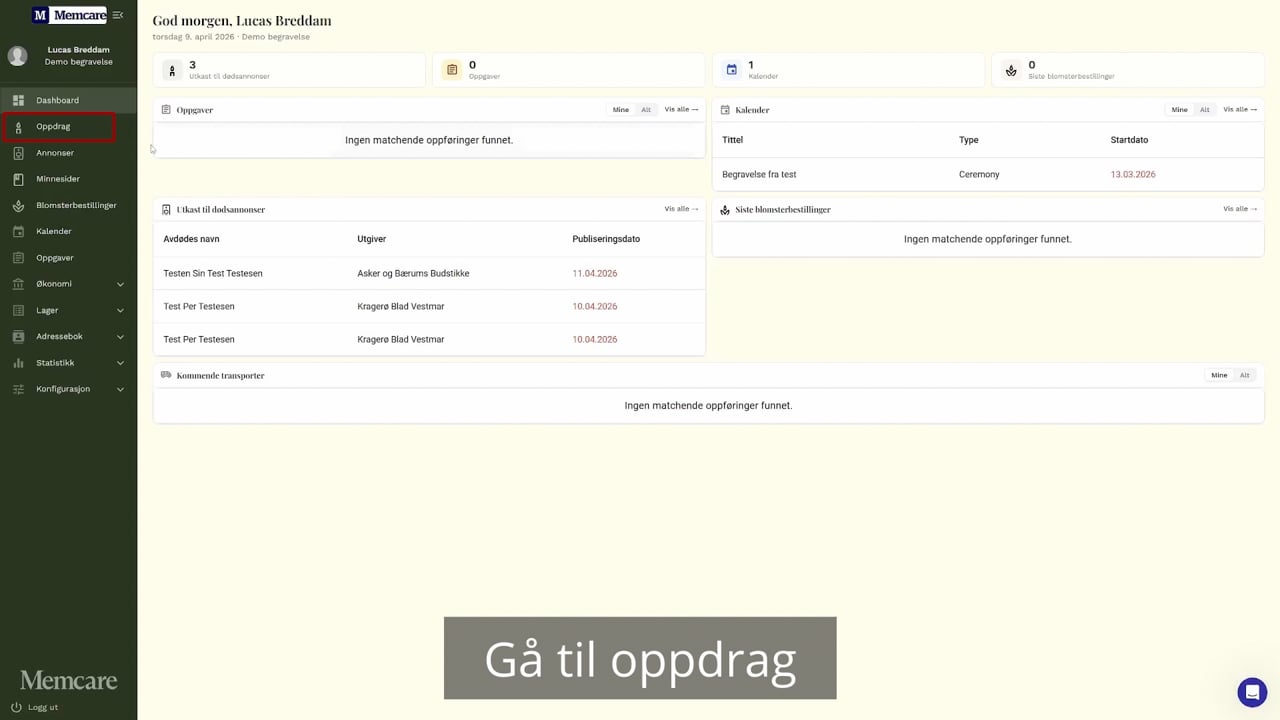Click the Type column header in Kalender

click(968, 140)
